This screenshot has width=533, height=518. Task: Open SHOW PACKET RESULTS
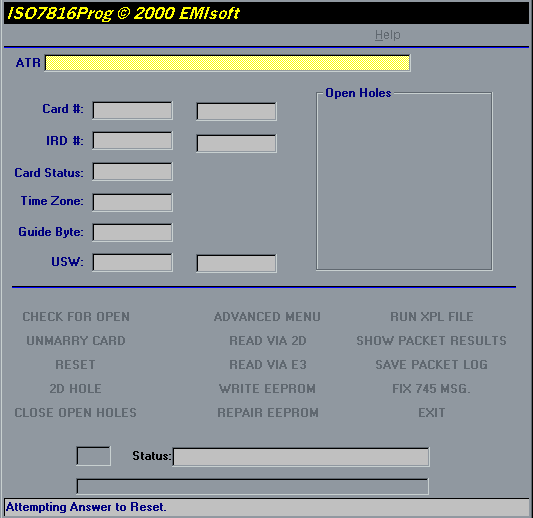(431, 341)
